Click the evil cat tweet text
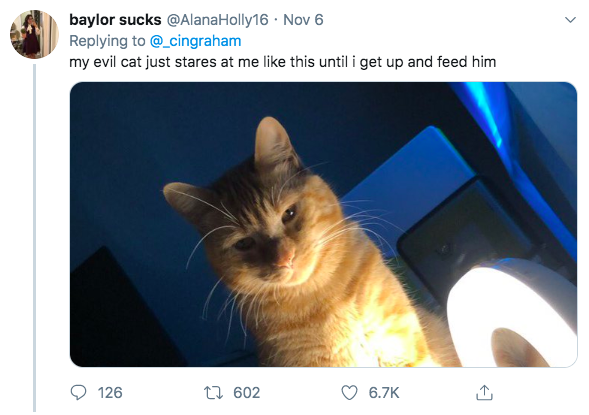589x415 pixels. (282, 62)
